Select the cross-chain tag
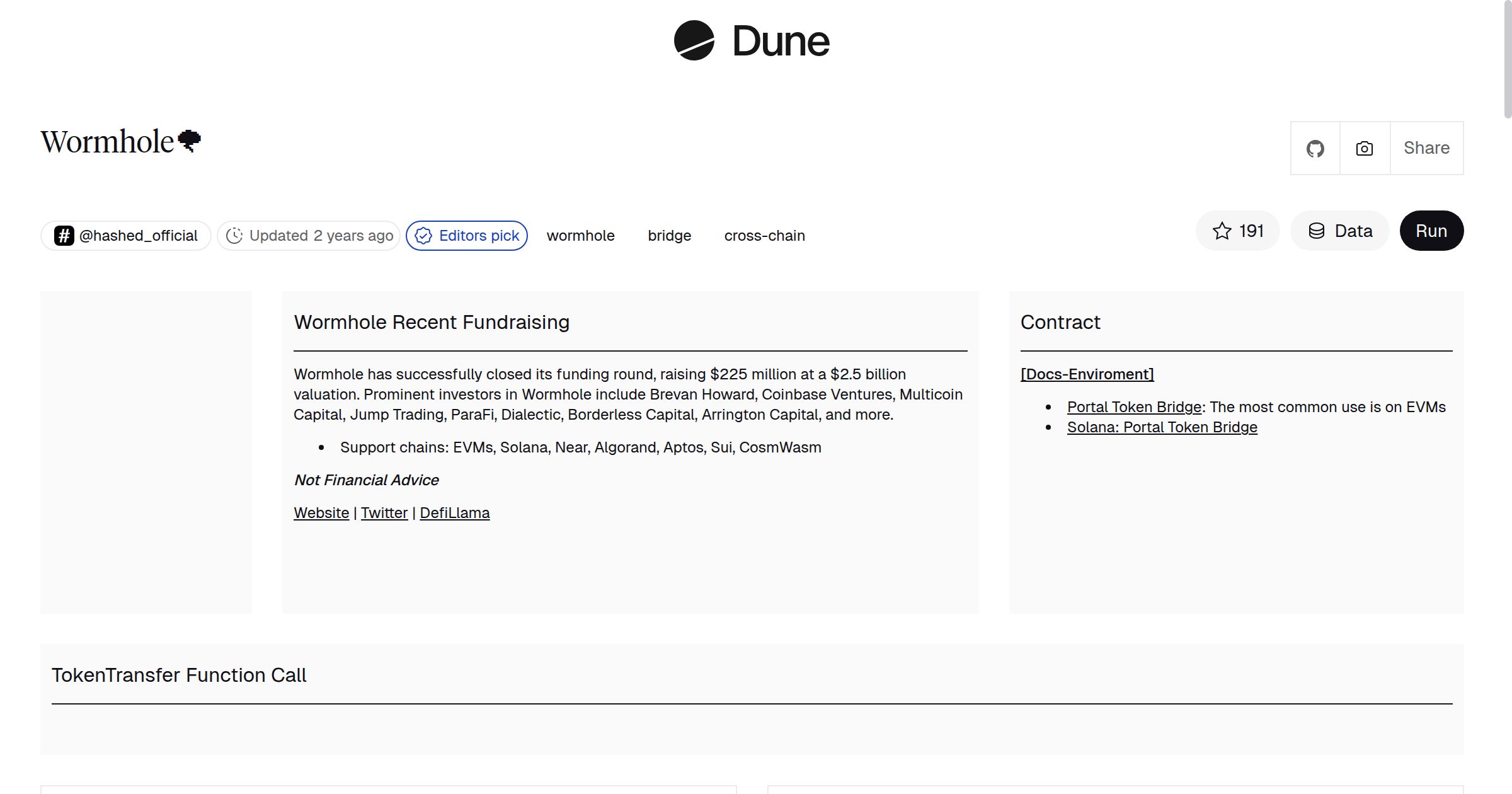The height and width of the screenshot is (794, 1512). pyautogui.click(x=764, y=236)
